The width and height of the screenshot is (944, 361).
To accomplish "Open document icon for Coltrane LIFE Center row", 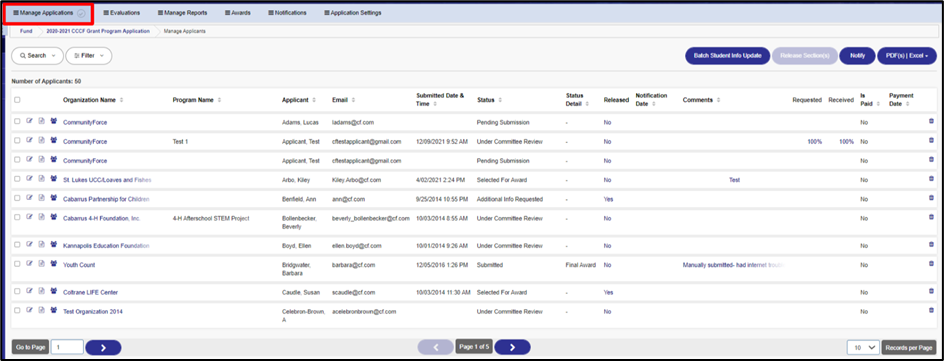I will [42, 291].
